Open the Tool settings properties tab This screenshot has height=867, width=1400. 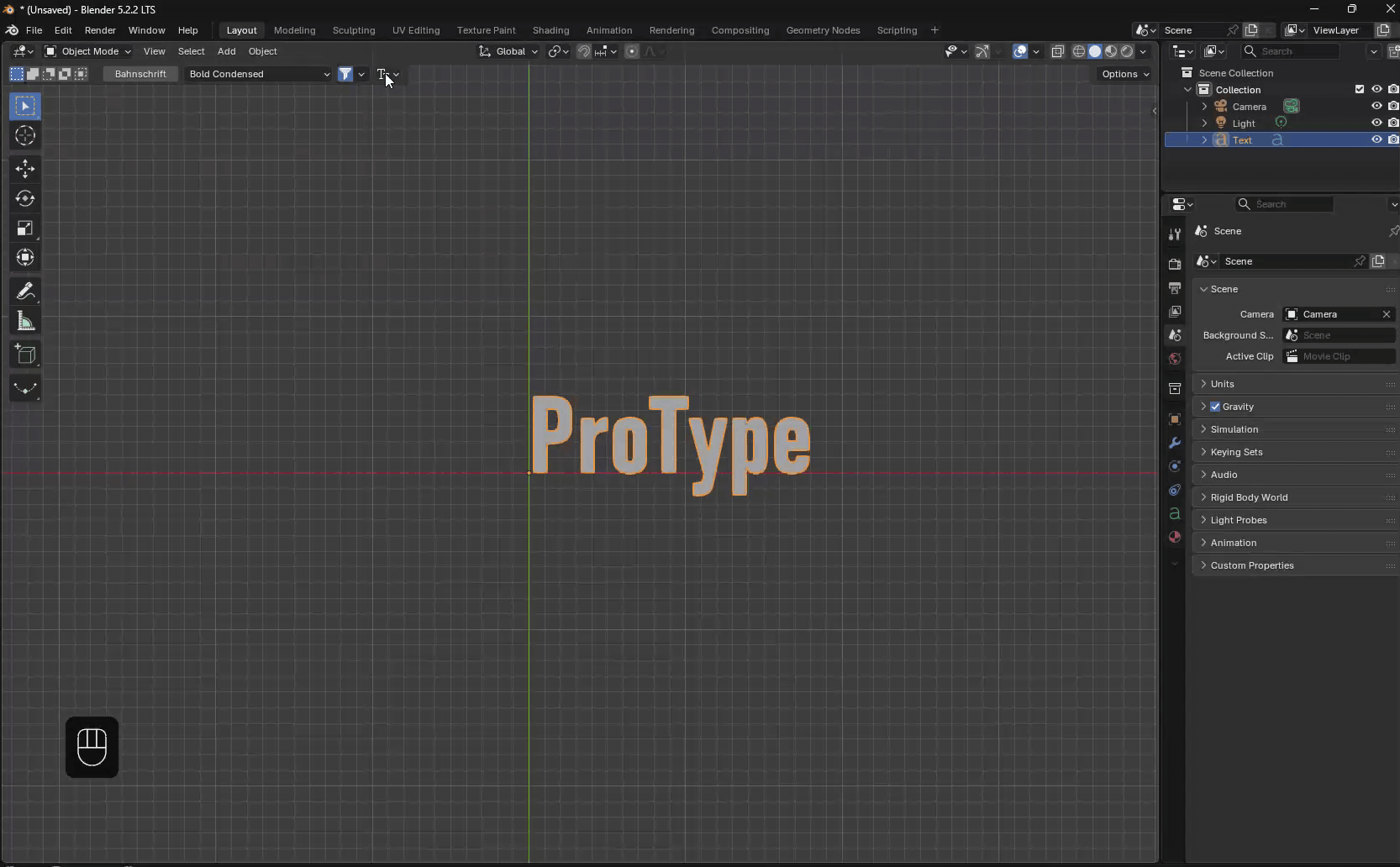pos(1175,234)
